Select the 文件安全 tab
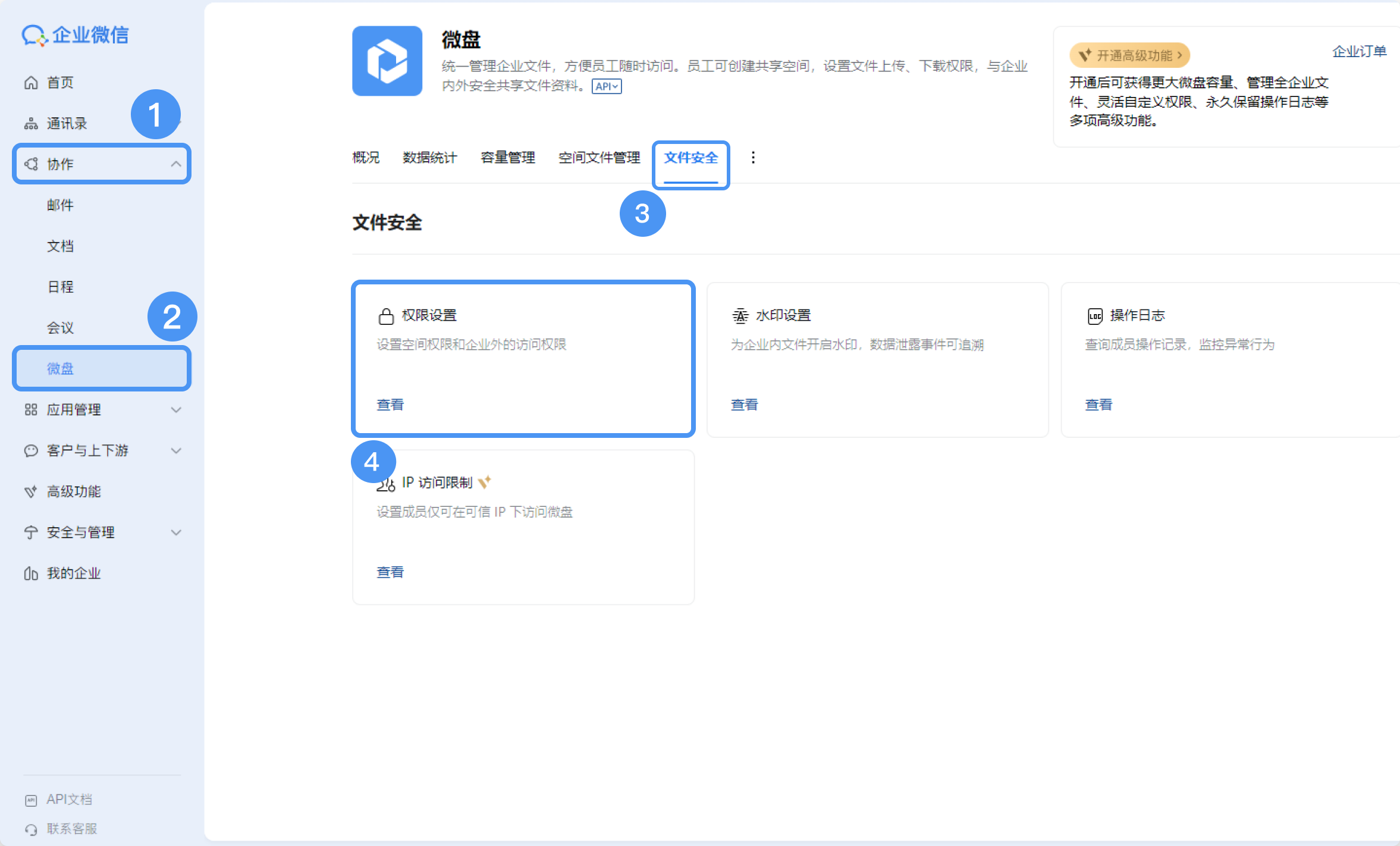 (x=691, y=158)
